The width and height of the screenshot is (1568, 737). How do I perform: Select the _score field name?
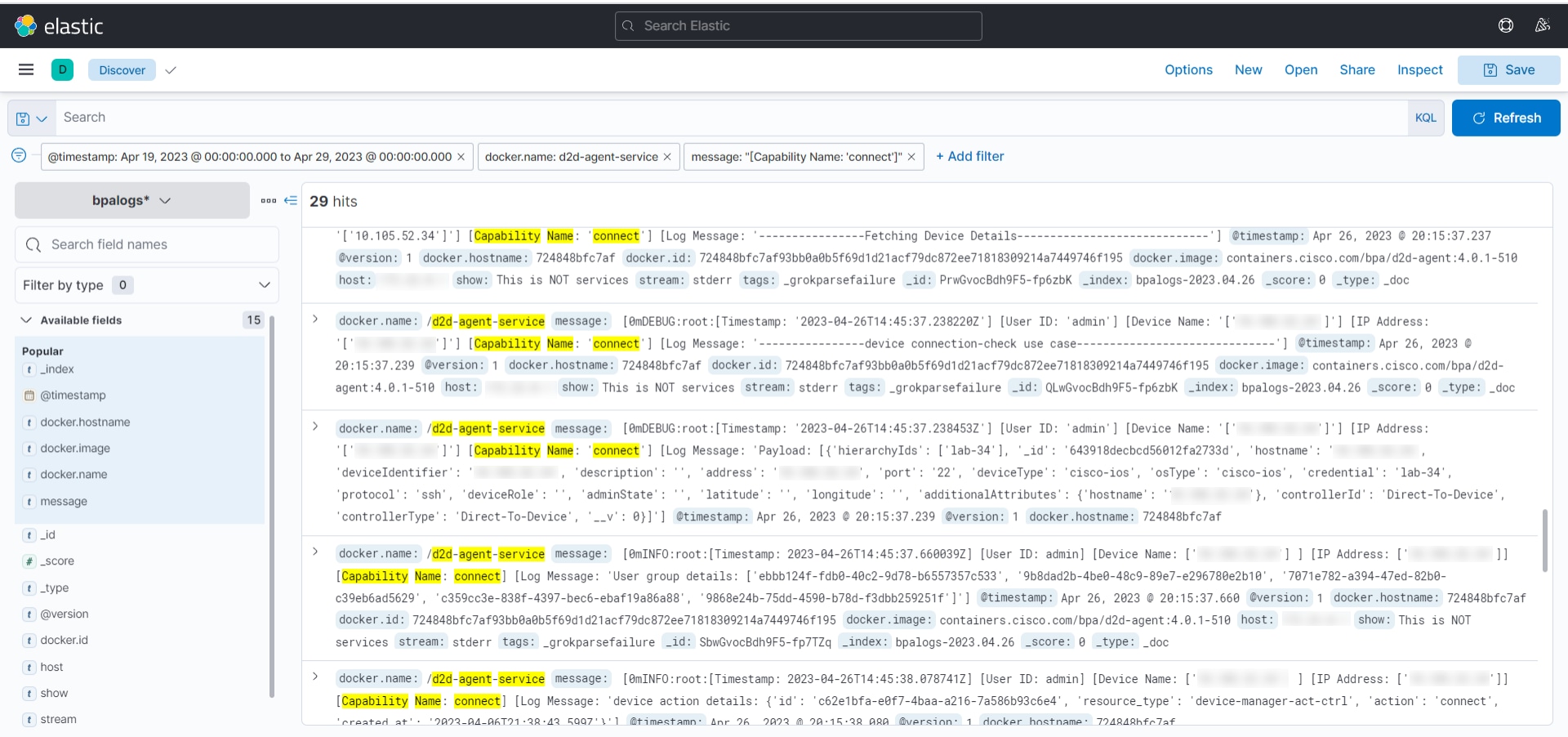pyautogui.click(x=57, y=561)
